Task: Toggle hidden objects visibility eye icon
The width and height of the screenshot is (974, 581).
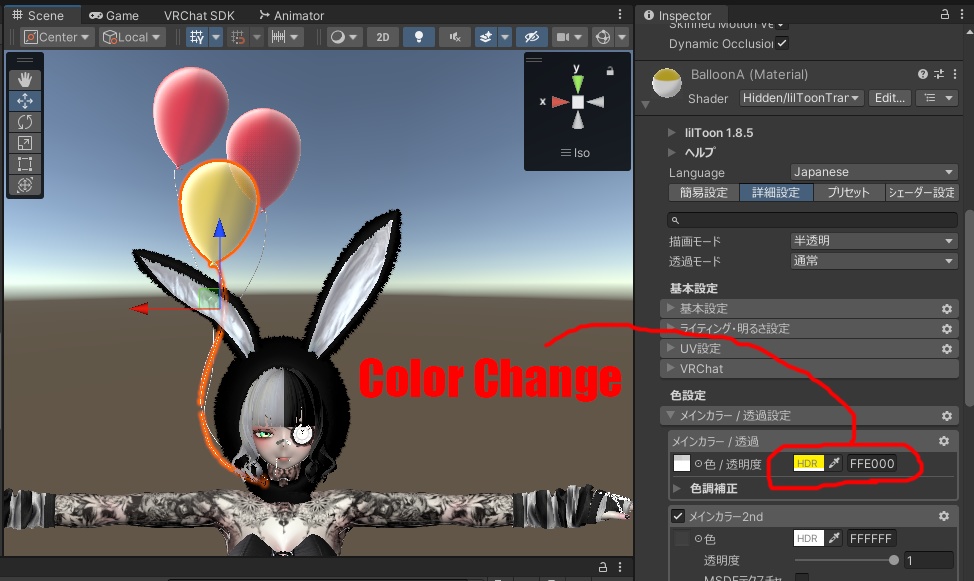Action: tap(531, 37)
